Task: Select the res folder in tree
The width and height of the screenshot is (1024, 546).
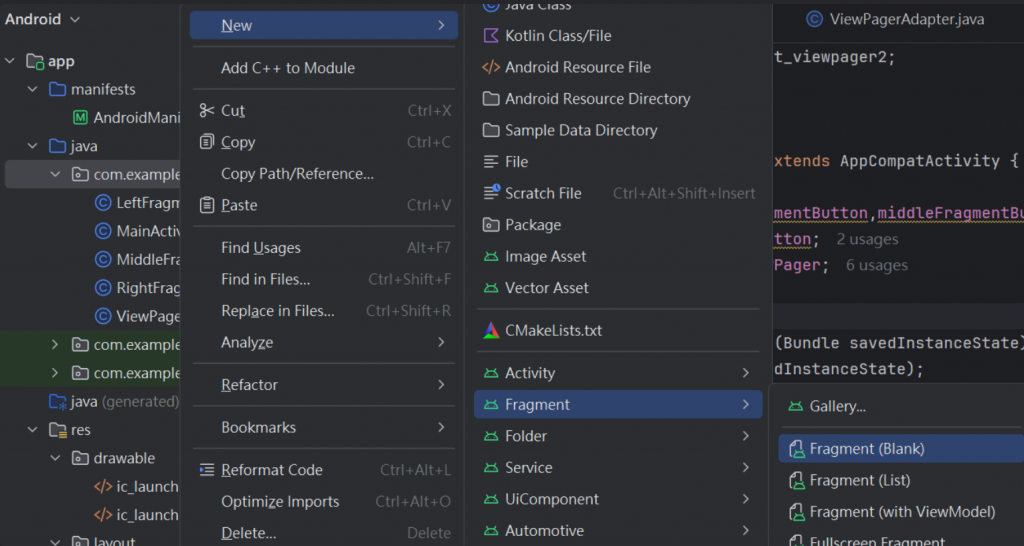Action: point(80,430)
